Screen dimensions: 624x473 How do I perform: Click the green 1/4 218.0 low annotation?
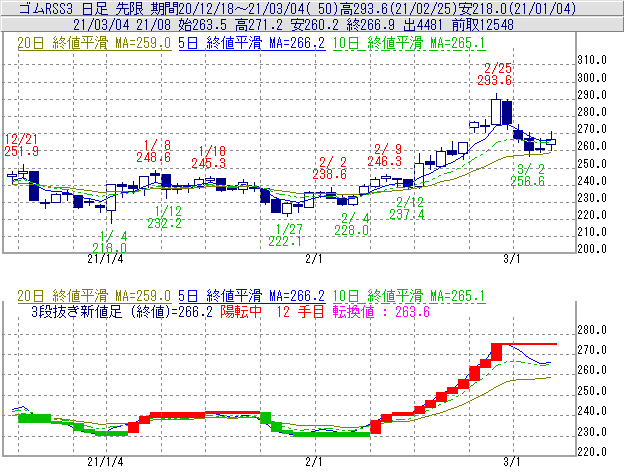[x=110, y=242]
